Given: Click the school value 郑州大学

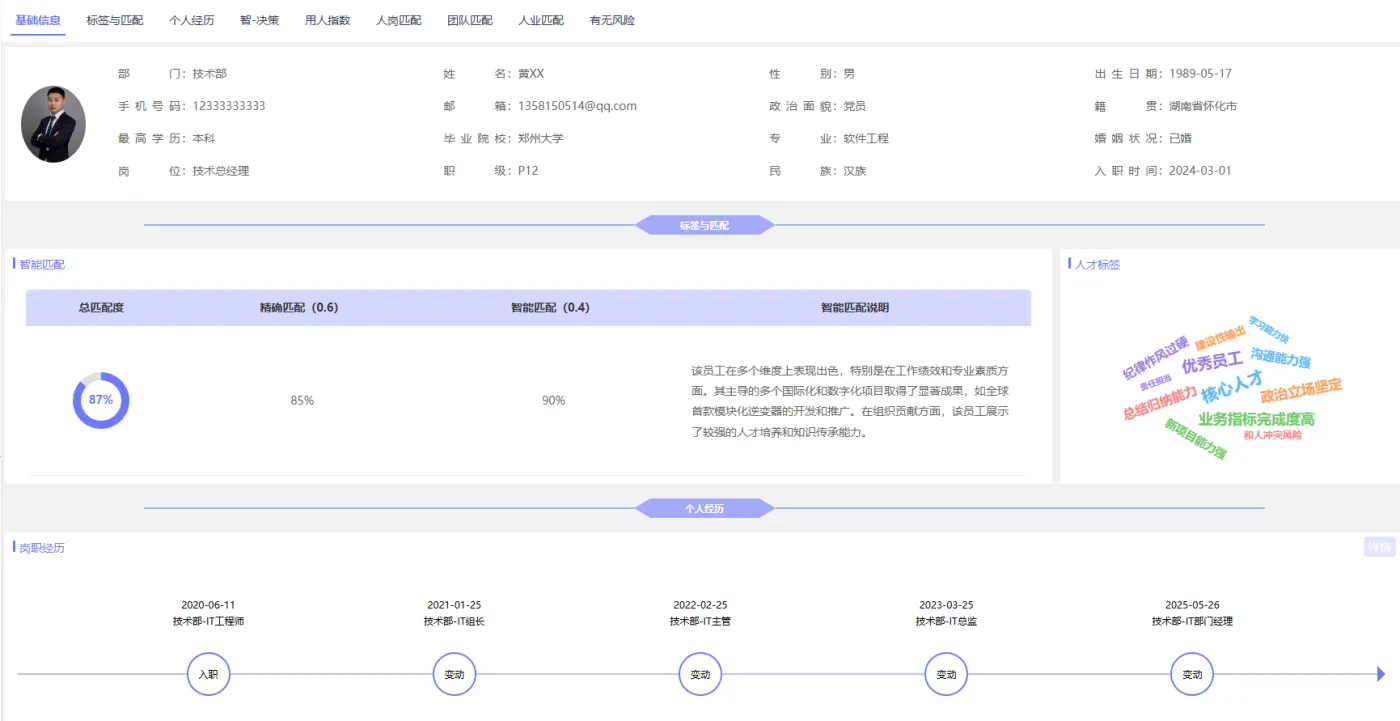Looking at the screenshot, I should (x=541, y=138).
